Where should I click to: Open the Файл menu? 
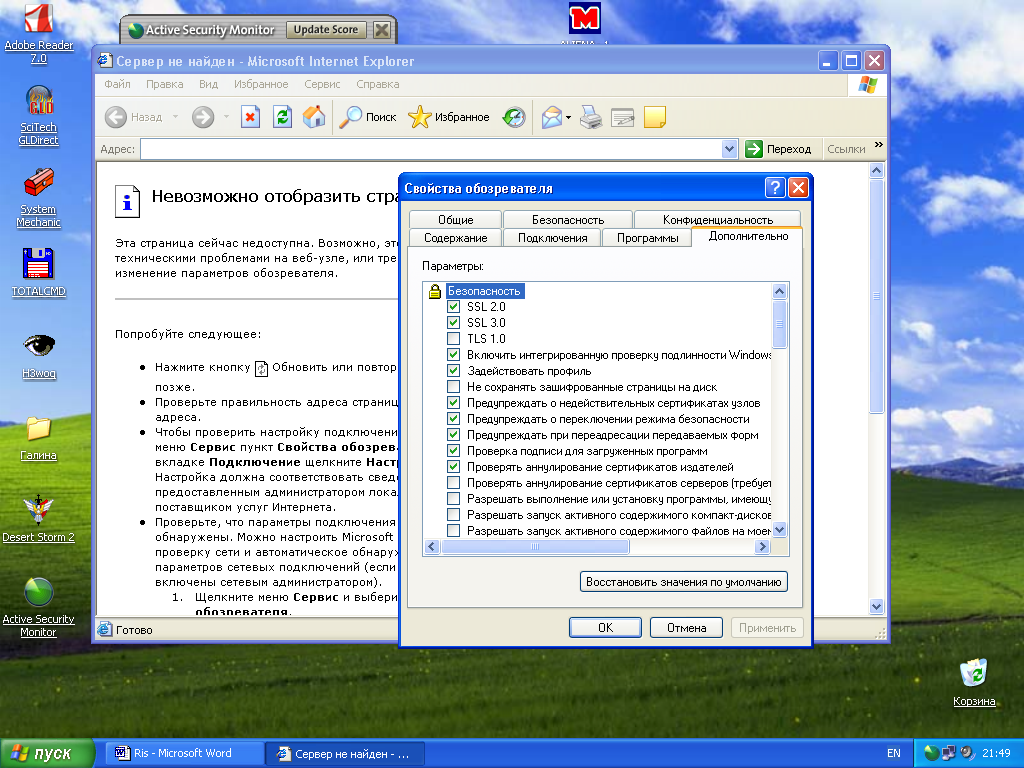click(x=118, y=84)
